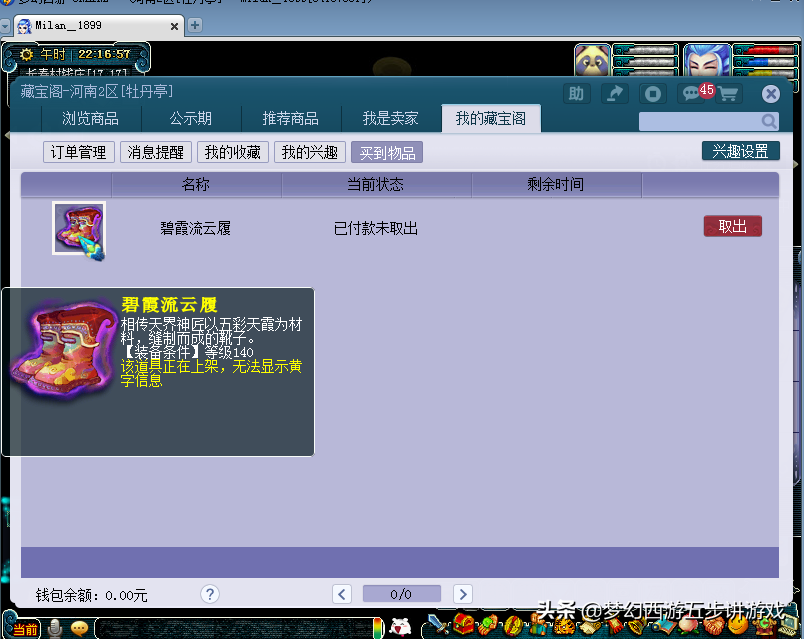This screenshot has width=804, height=639.
Task: Expand the tab list dropdown arrow
Action: point(5,26)
